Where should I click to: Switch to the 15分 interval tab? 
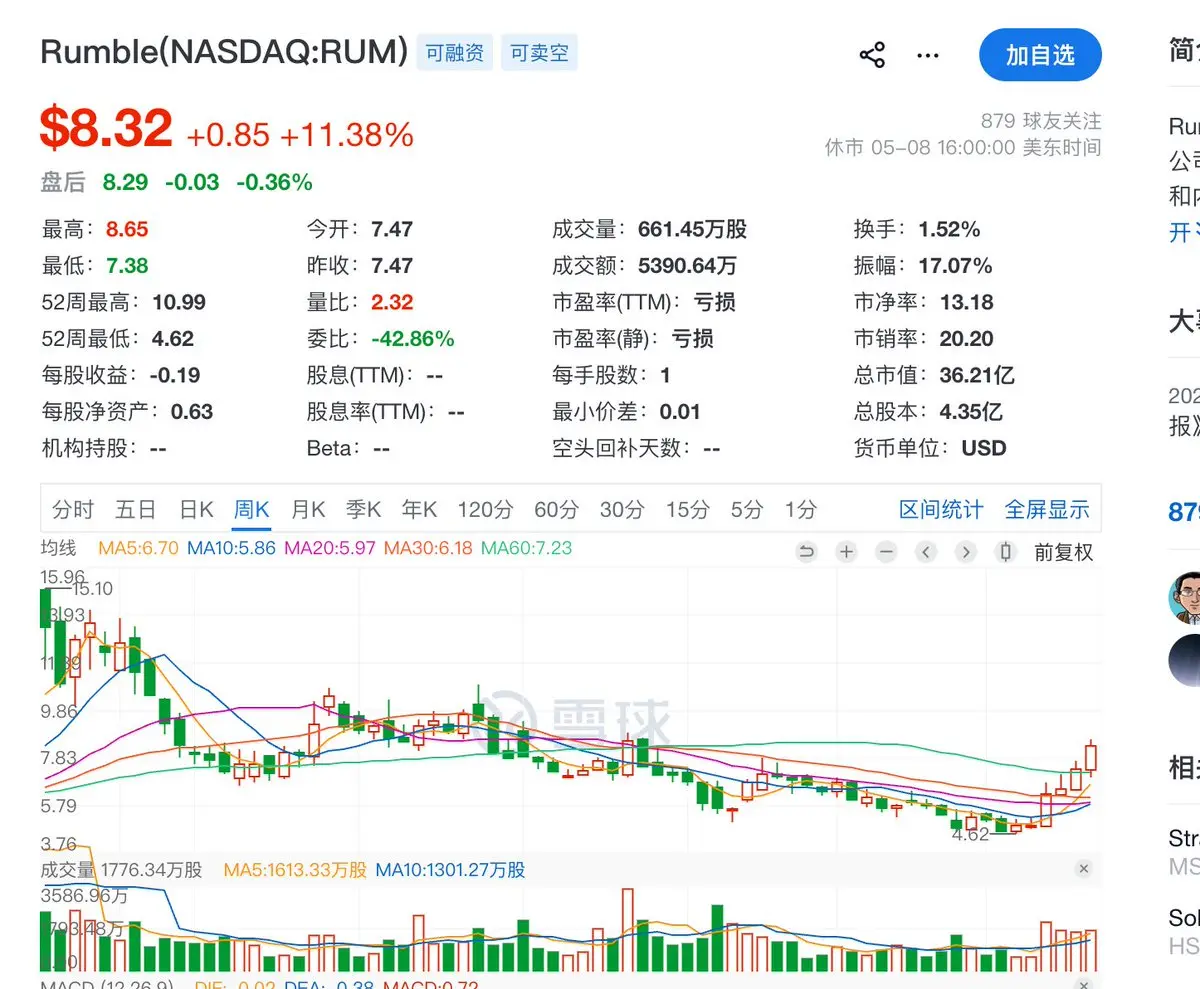click(688, 510)
